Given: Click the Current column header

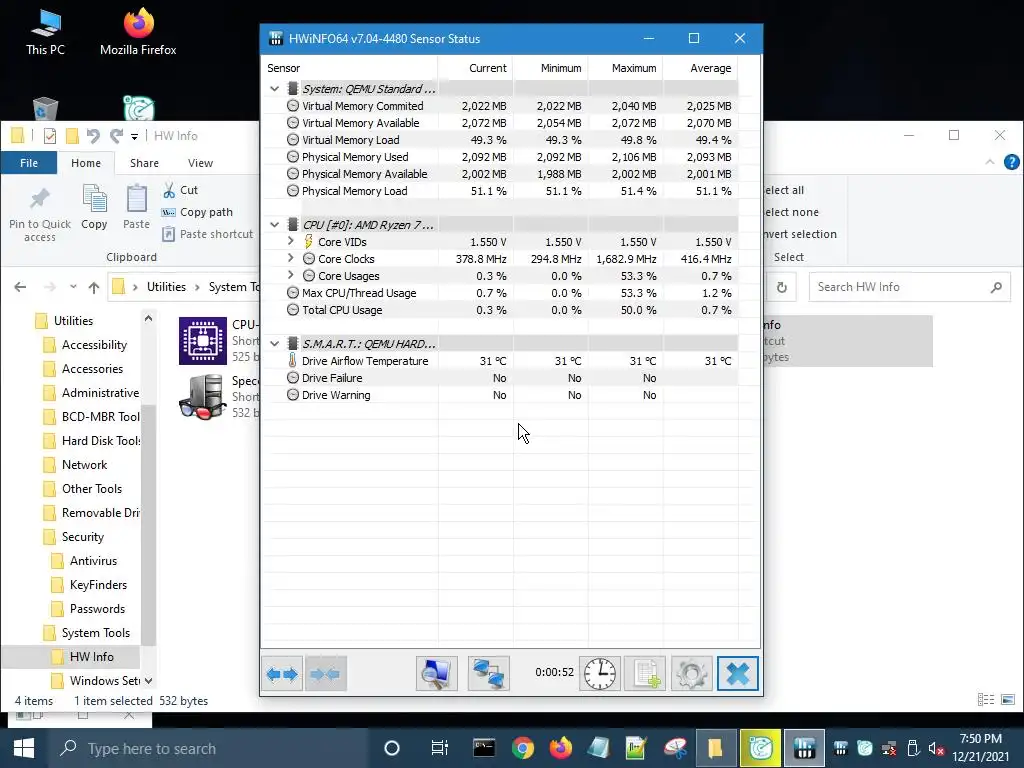Looking at the screenshot, I should point(475,68).
